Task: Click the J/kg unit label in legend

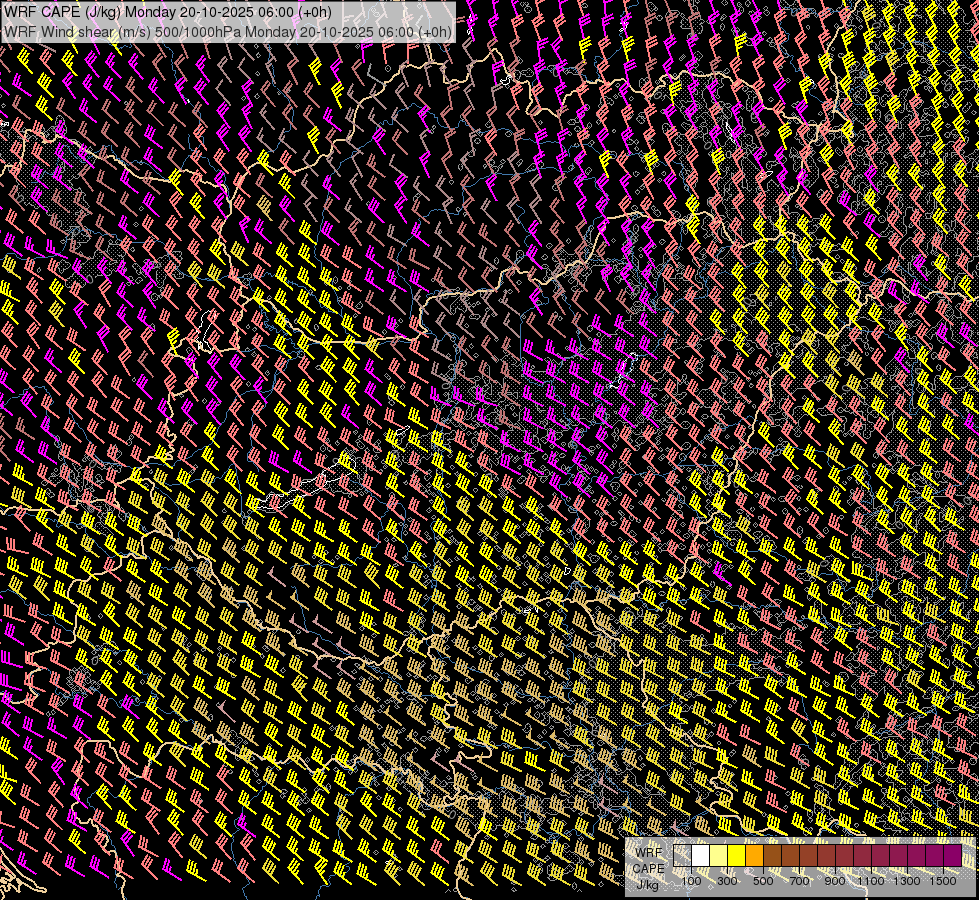Action: tap(648, 884)
